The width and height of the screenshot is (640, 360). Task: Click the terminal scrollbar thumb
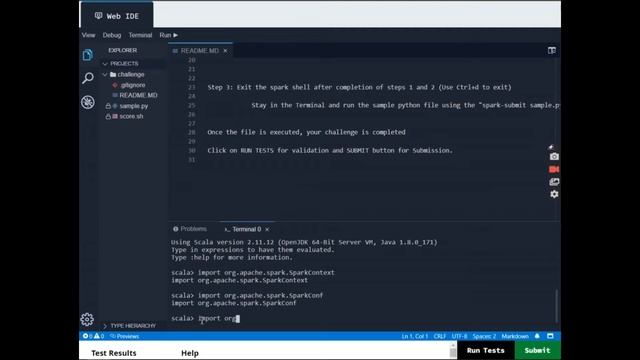tap(557, 305)
